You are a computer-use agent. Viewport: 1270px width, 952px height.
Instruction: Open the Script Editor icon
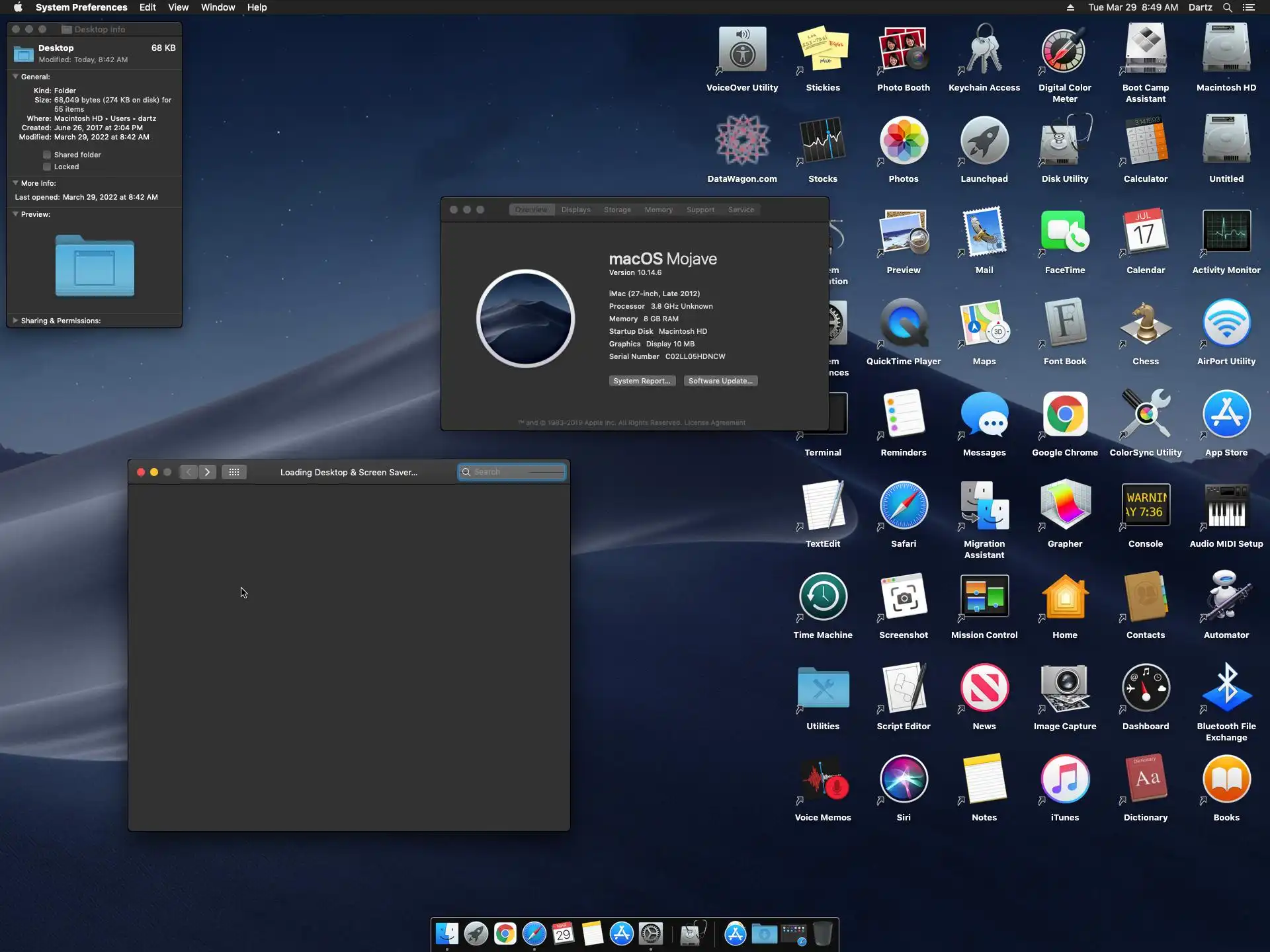[x=903, y=688]
